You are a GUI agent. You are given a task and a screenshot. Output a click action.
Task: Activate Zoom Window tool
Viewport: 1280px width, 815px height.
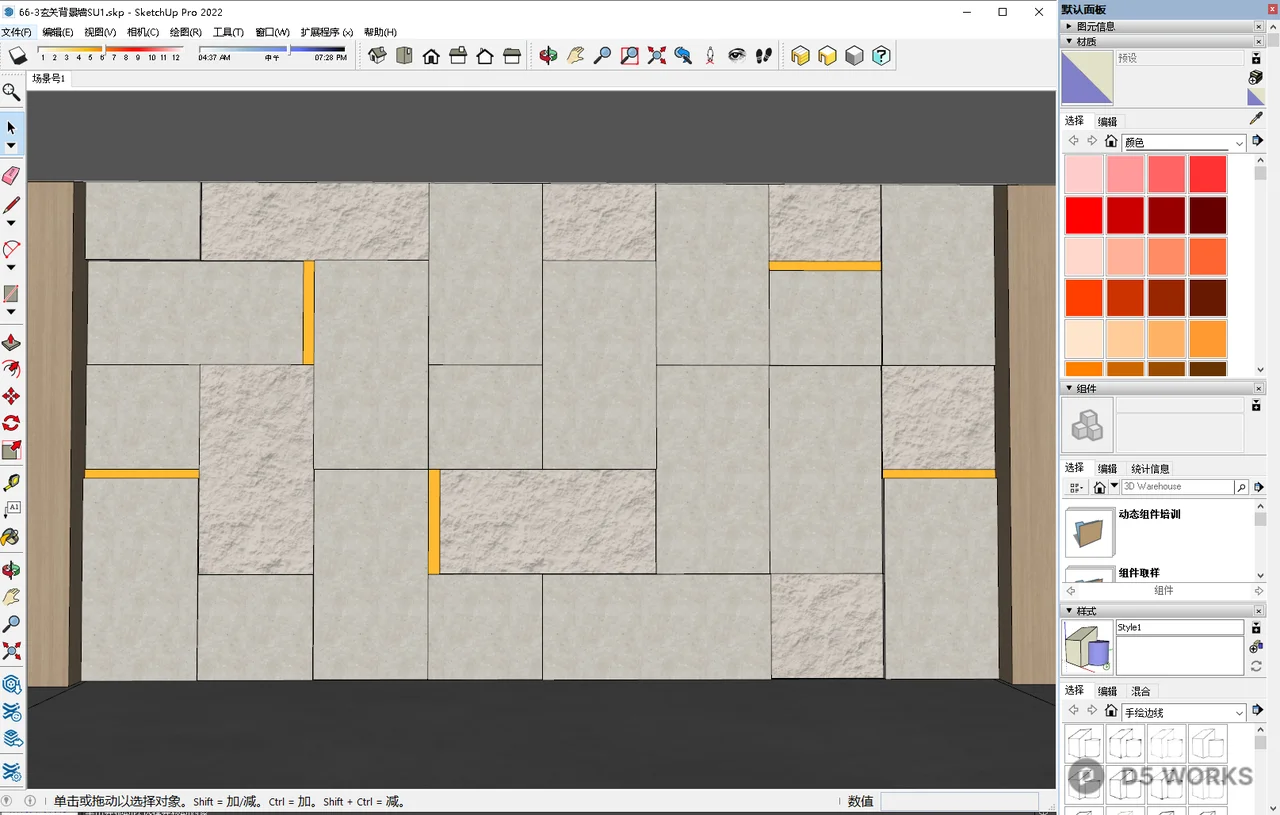coord(629,56)
